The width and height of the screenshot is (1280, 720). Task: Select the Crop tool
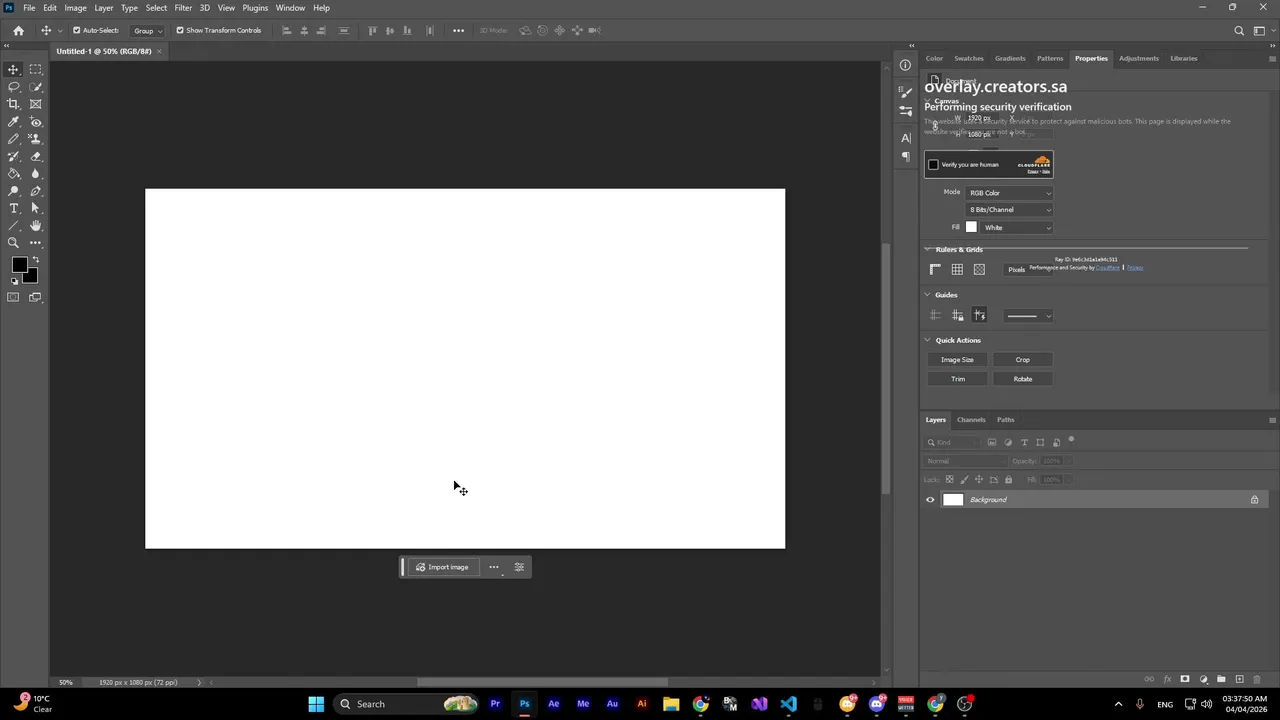click(14, 104)
